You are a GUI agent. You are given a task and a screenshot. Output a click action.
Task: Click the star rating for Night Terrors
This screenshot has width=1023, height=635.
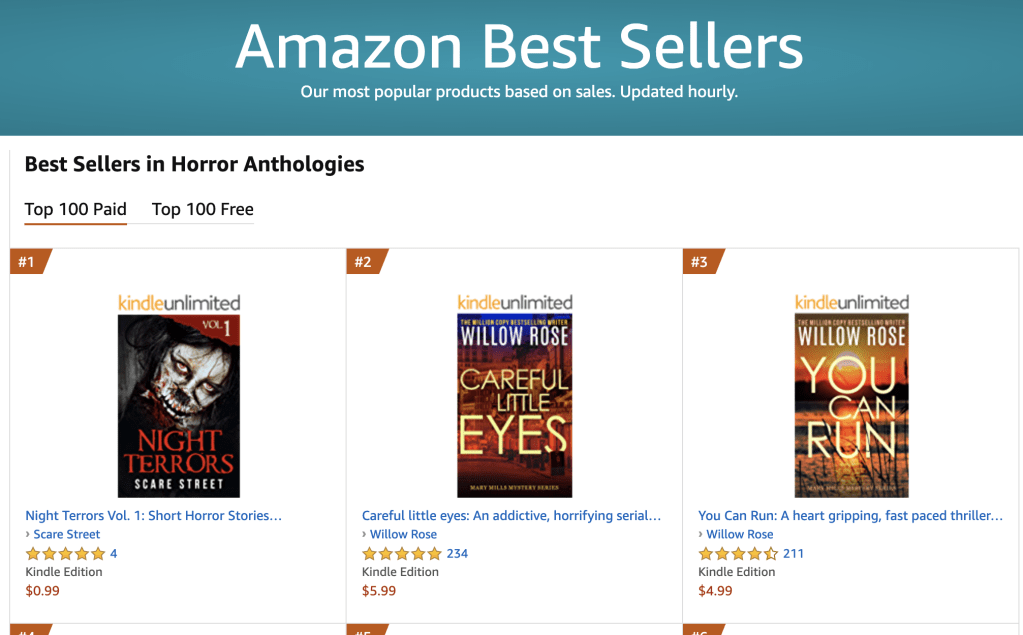click(x=65, y=553)
